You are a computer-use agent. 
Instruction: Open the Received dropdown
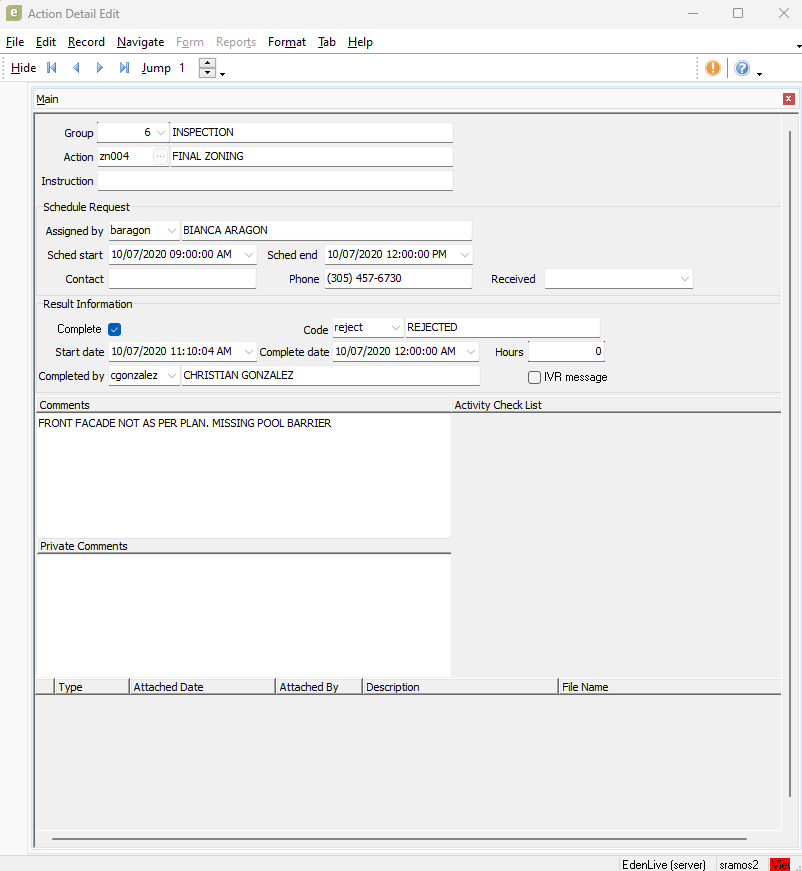[684, 279]
